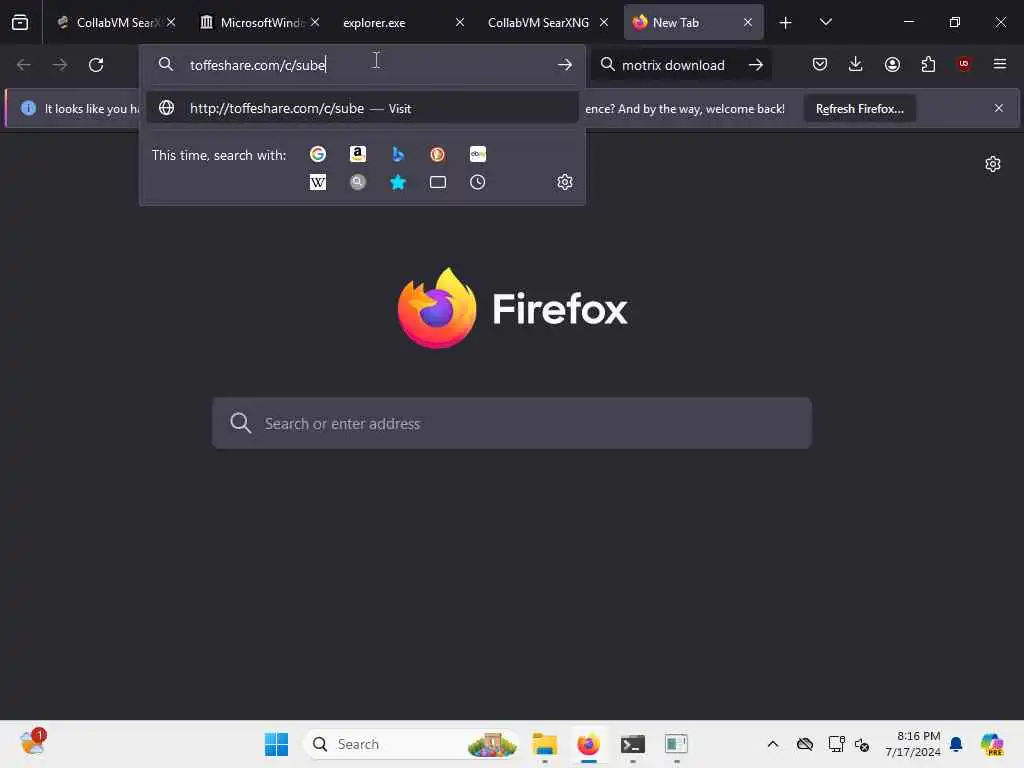Open the Extensions puzzle icon

pyautogui.click(x=928, y=64)
